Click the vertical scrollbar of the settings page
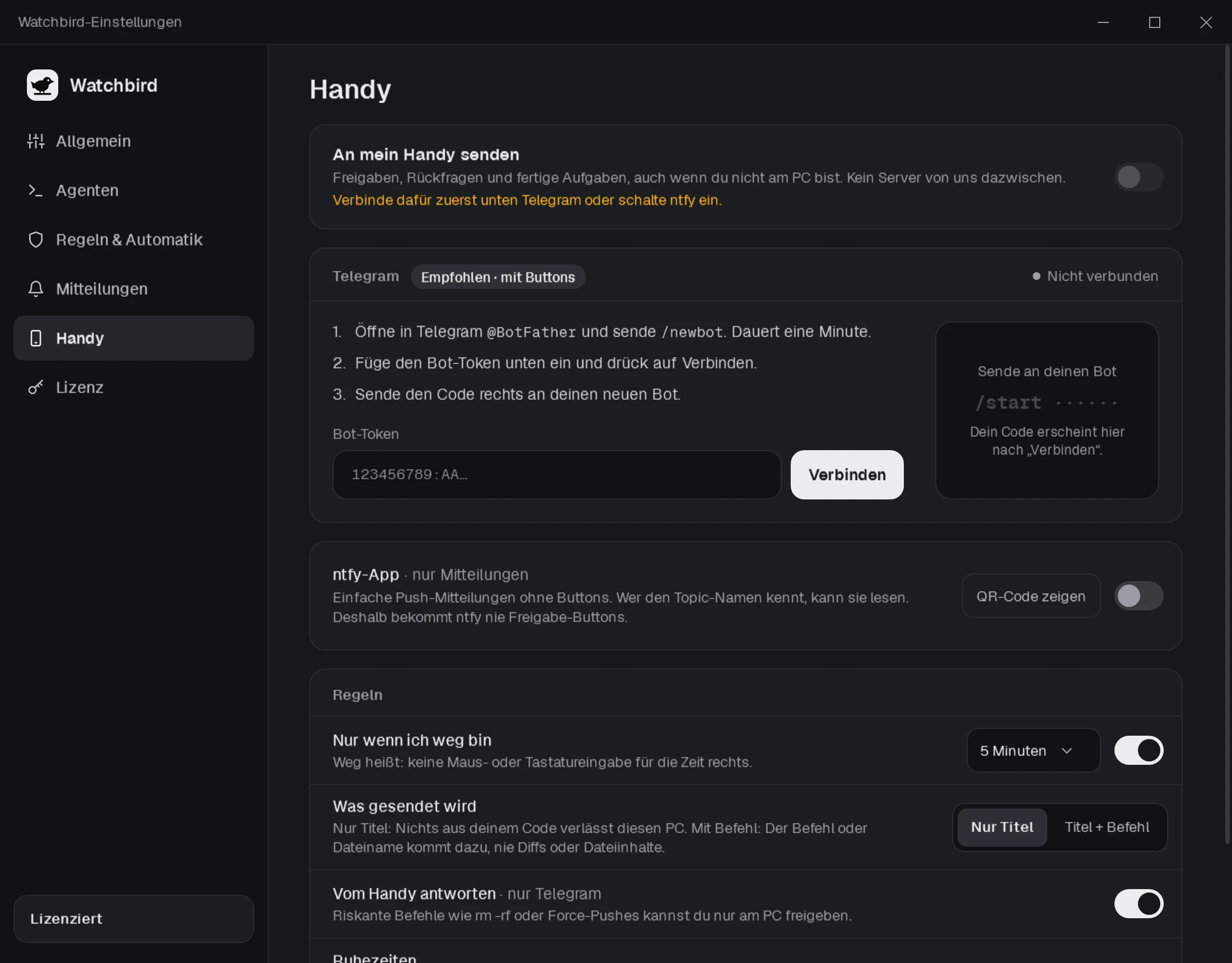1232x963 pixels. [x=1227, y=446]
